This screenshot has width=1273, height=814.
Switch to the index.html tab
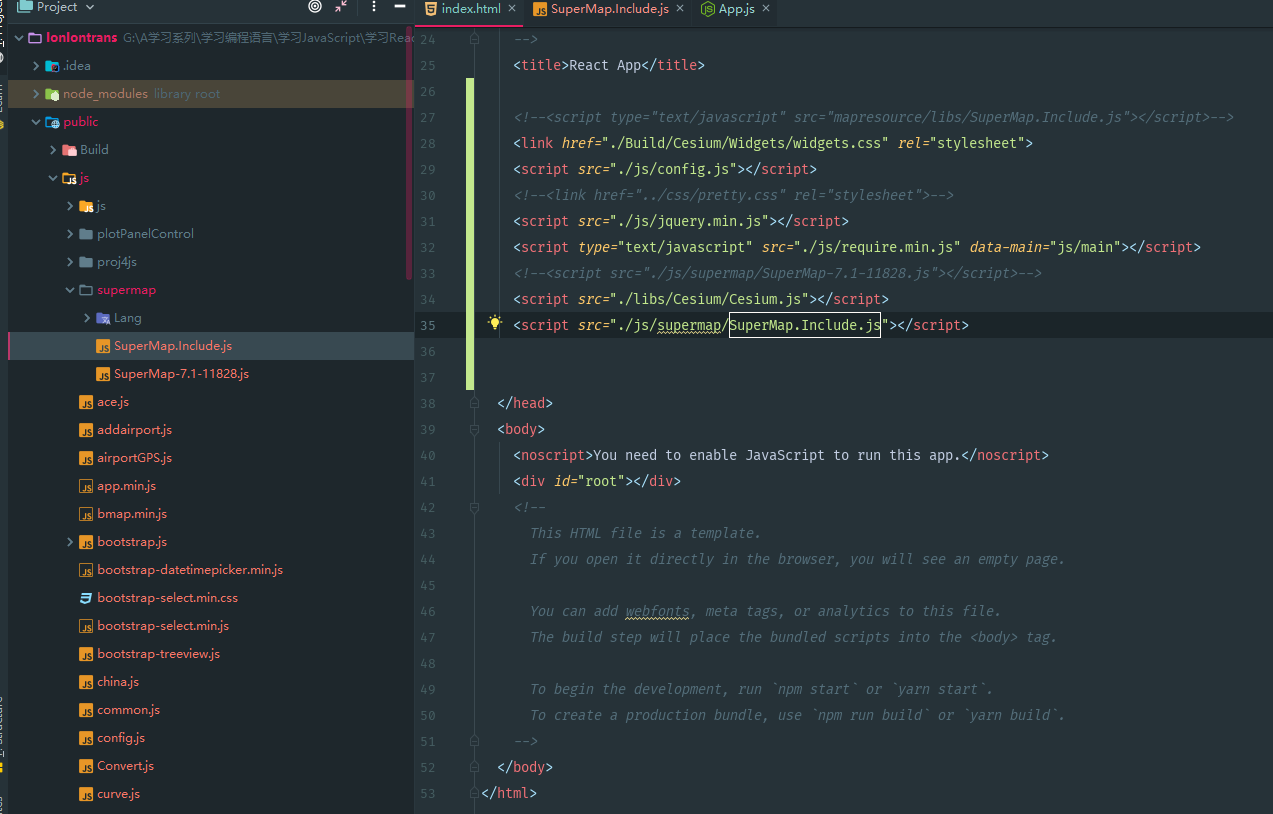(470, 8)
